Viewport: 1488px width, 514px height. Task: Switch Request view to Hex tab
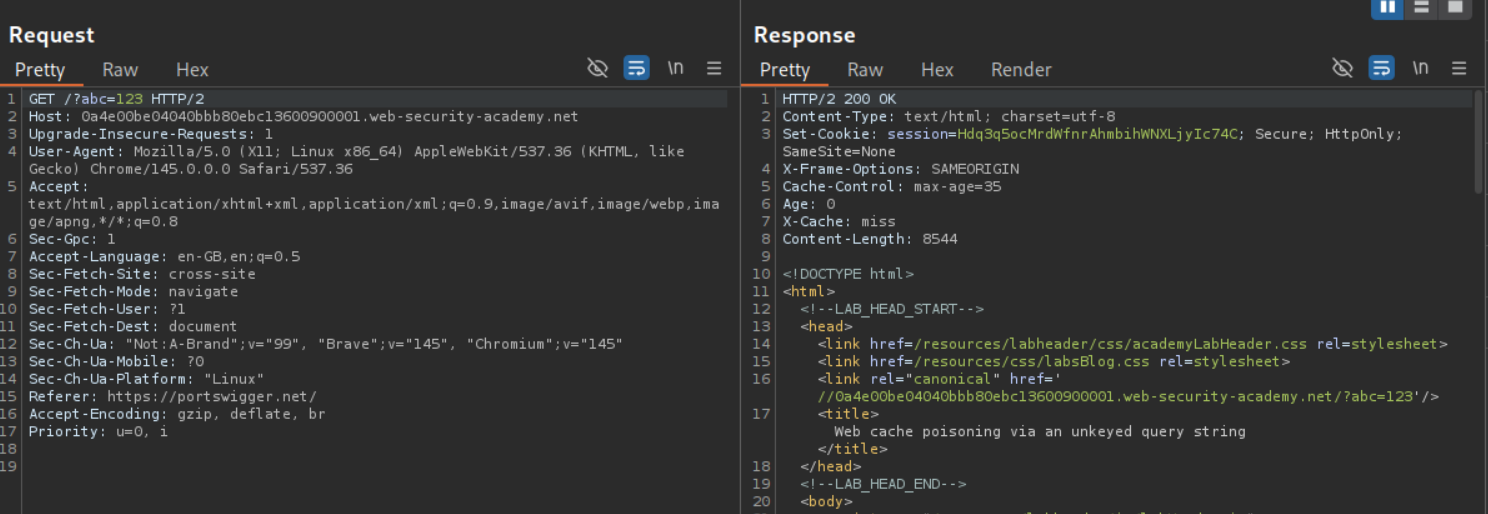(192, 70)
